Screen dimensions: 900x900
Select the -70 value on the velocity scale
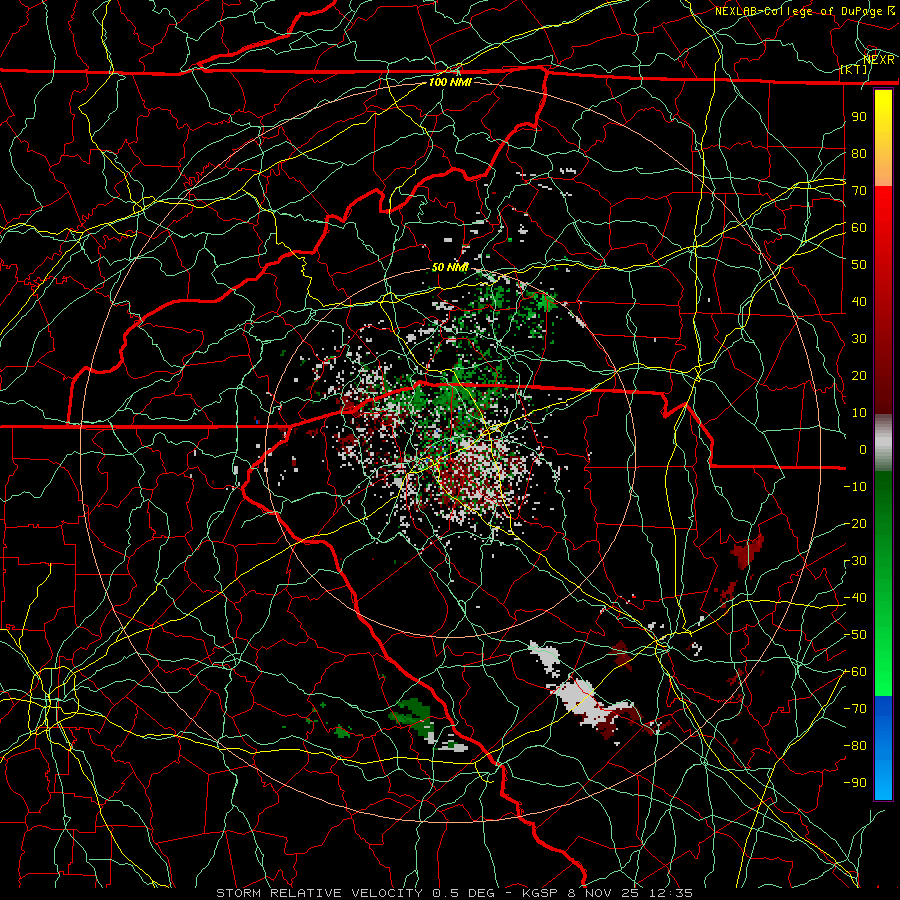pos(855,709)
